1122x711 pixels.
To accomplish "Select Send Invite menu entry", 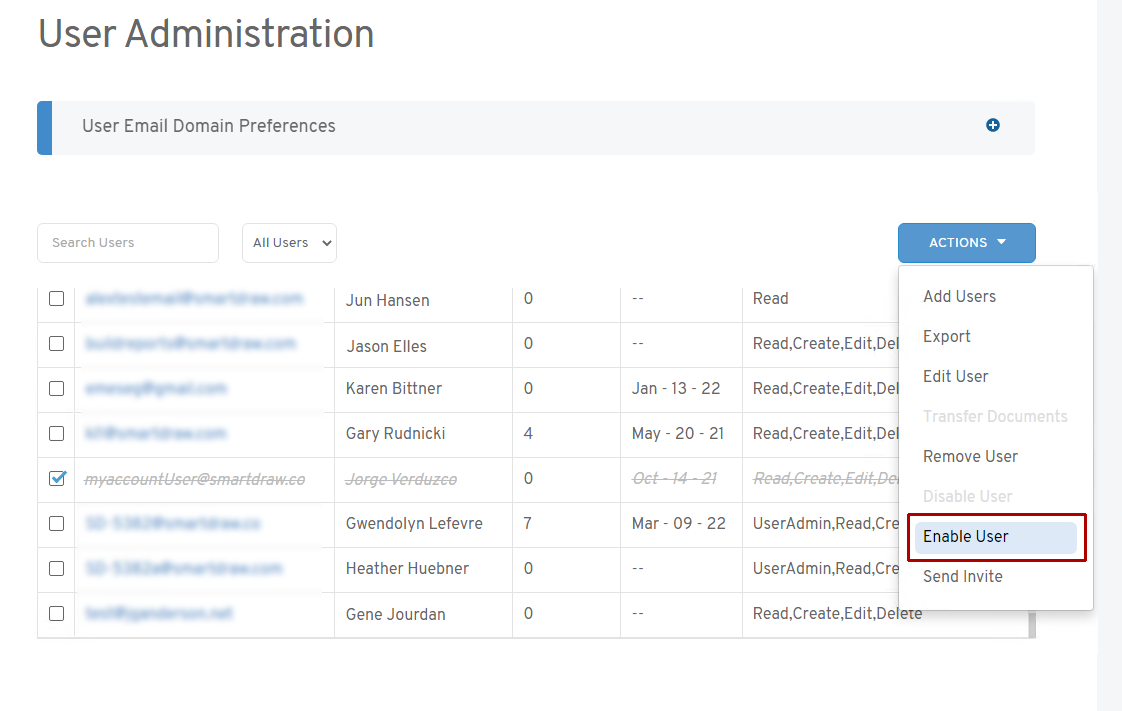I will [x=962, y=576].
